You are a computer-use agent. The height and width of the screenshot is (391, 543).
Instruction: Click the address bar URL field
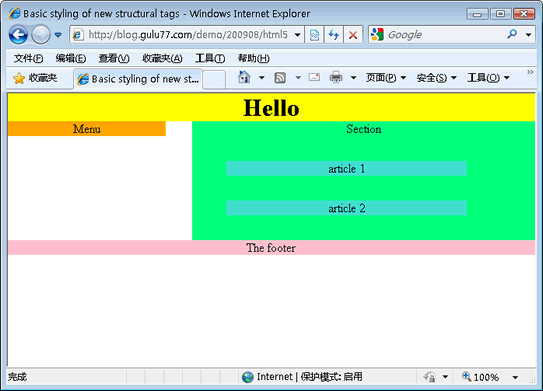[187, 35]
